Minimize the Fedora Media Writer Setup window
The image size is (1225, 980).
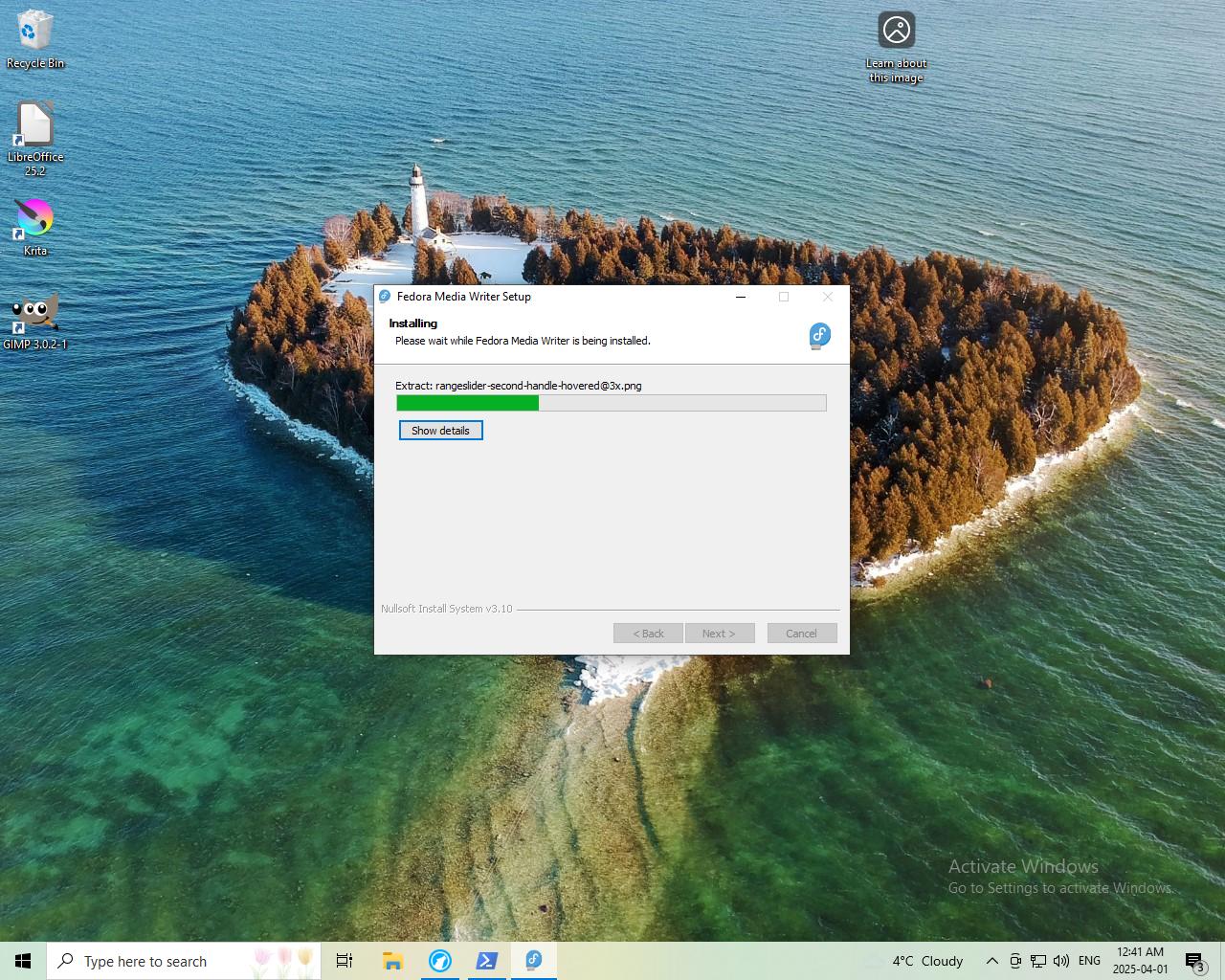(x=740, y=297)
